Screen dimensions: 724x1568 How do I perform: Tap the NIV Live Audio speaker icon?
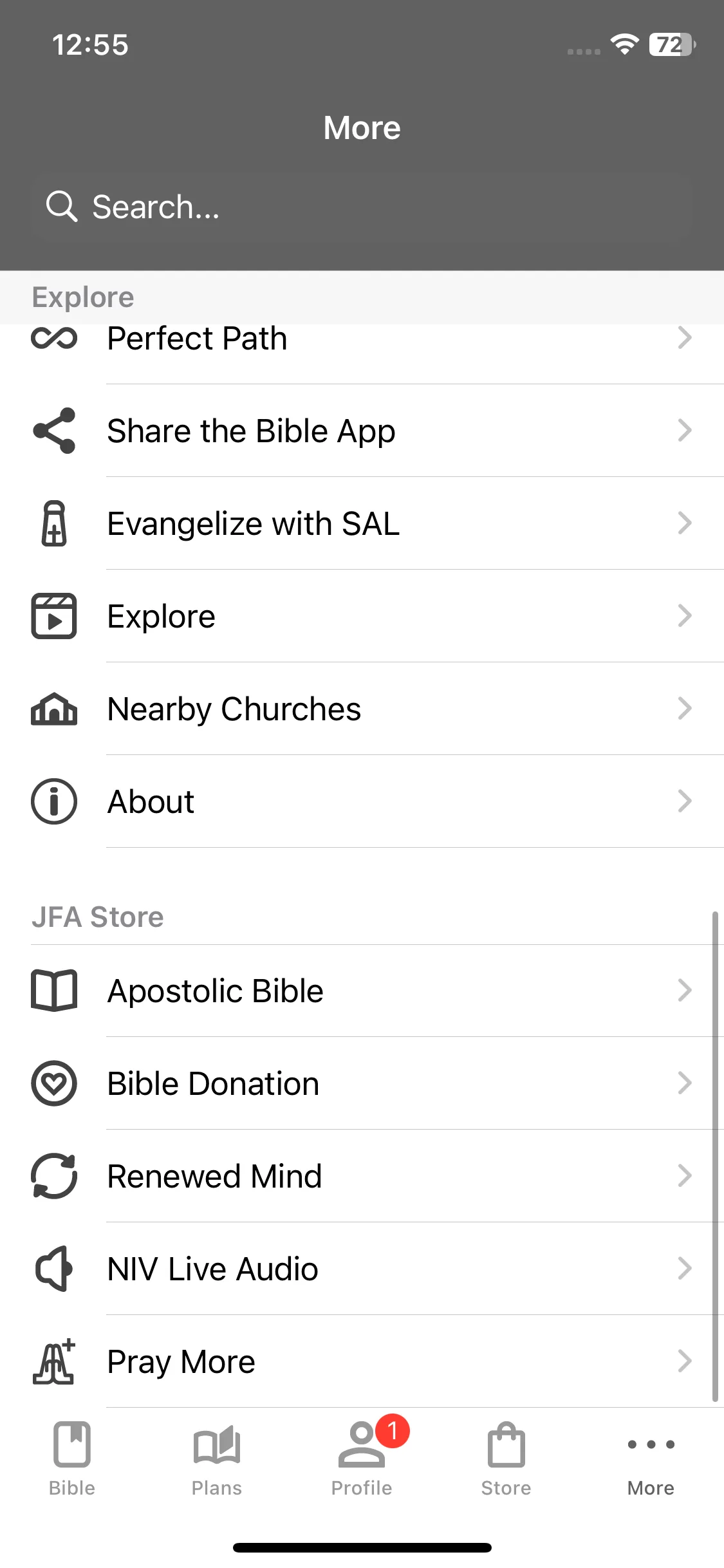(54, 1269)
